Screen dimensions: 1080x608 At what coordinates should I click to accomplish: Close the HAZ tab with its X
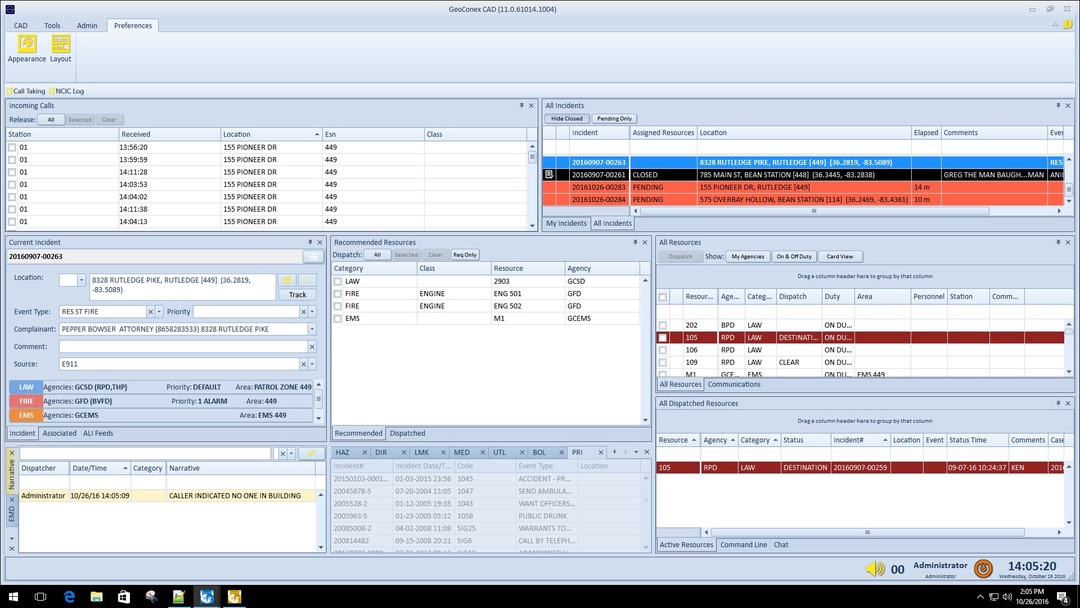364,452
